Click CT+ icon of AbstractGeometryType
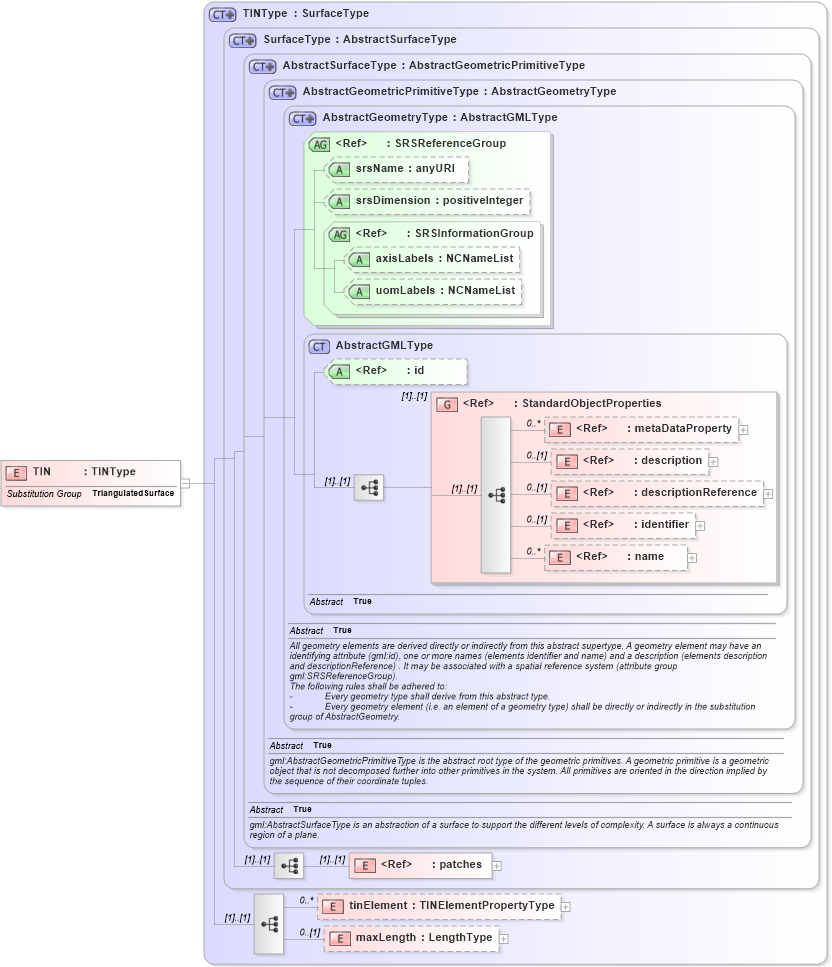This screenshot has height=967, width=832. tap(303, 118)
